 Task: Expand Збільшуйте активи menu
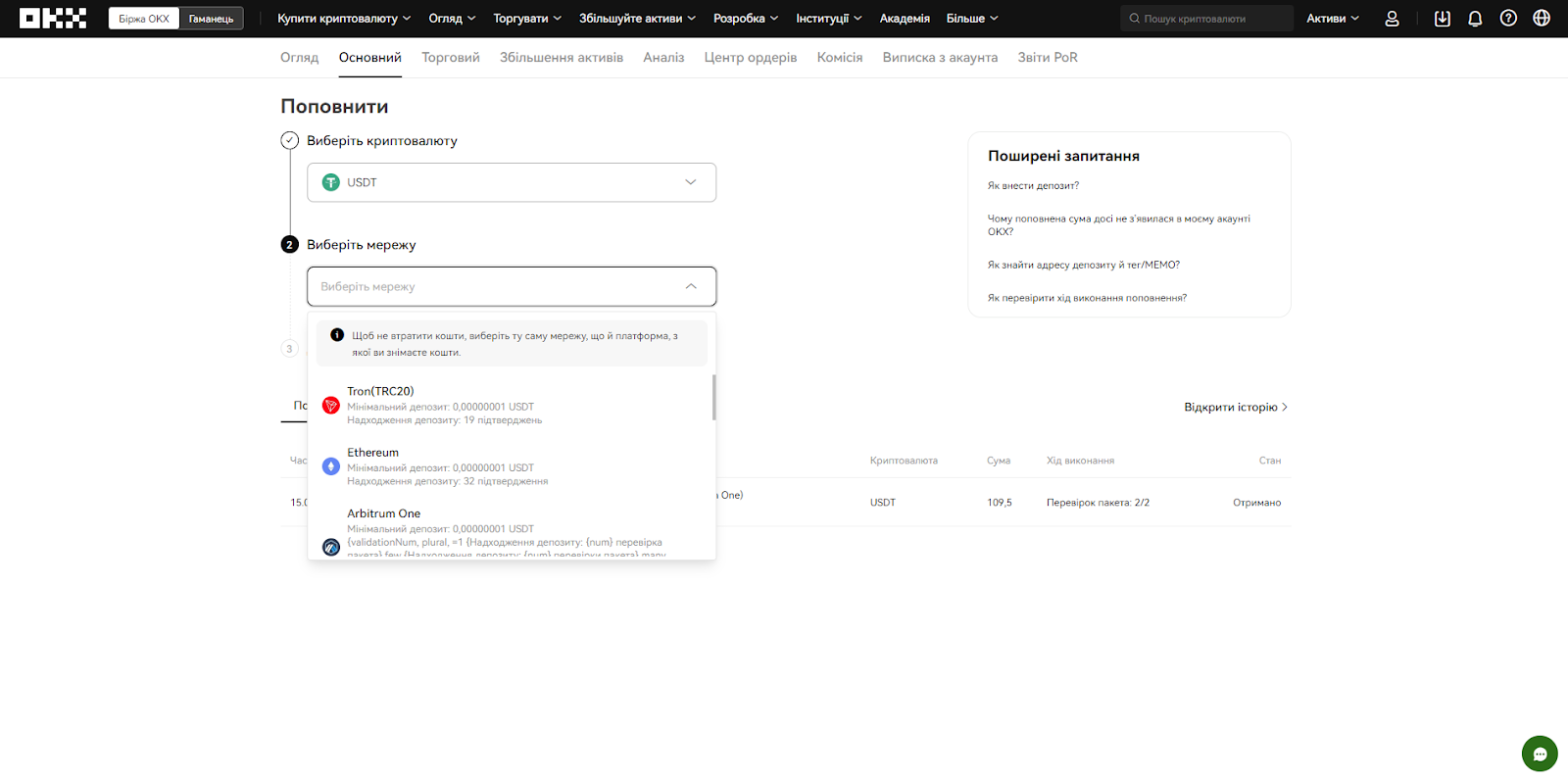tap(637, 19)
